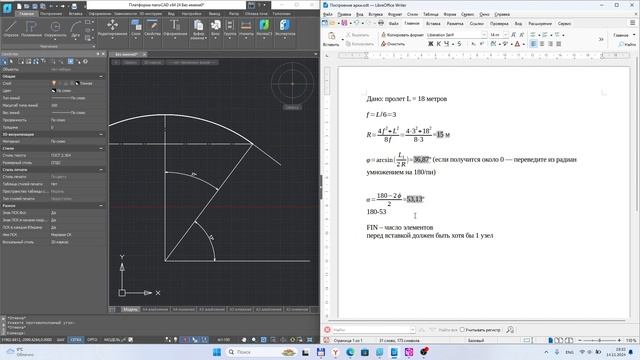Enable Учитывать регистр checkbox in Writer
640x360 pixels.
click(462, 329)
